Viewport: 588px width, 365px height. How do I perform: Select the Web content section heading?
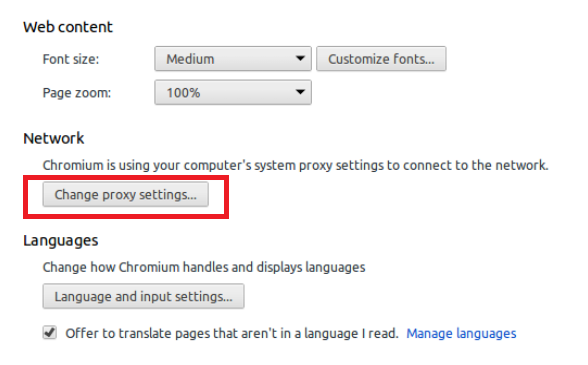pyautogui.click(x=68, y=27)
